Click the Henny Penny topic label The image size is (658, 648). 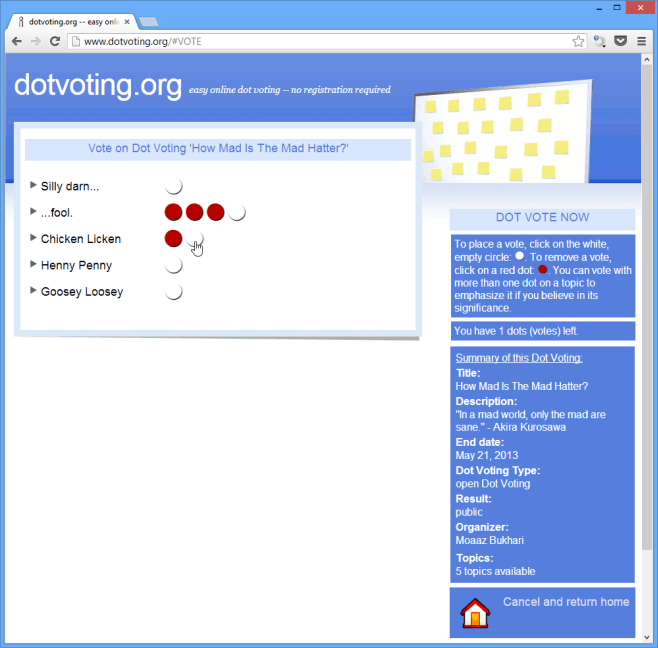[x=76, y=265]
